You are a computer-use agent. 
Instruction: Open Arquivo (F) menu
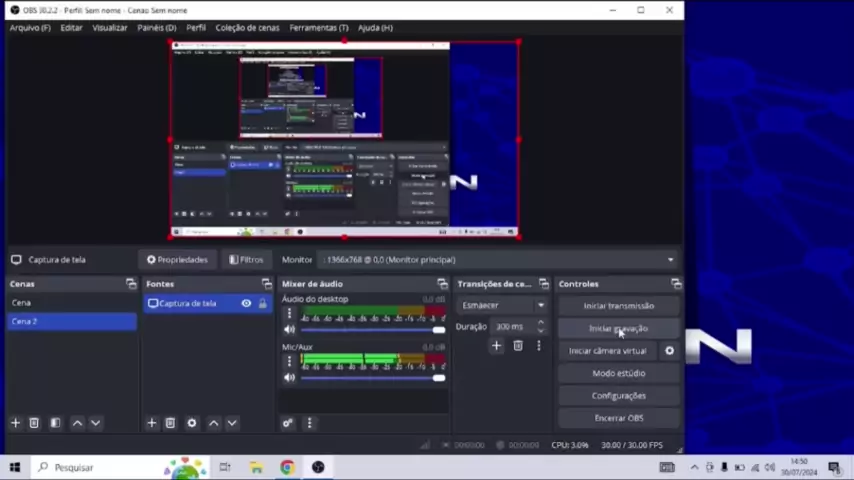tap(30, 28)
